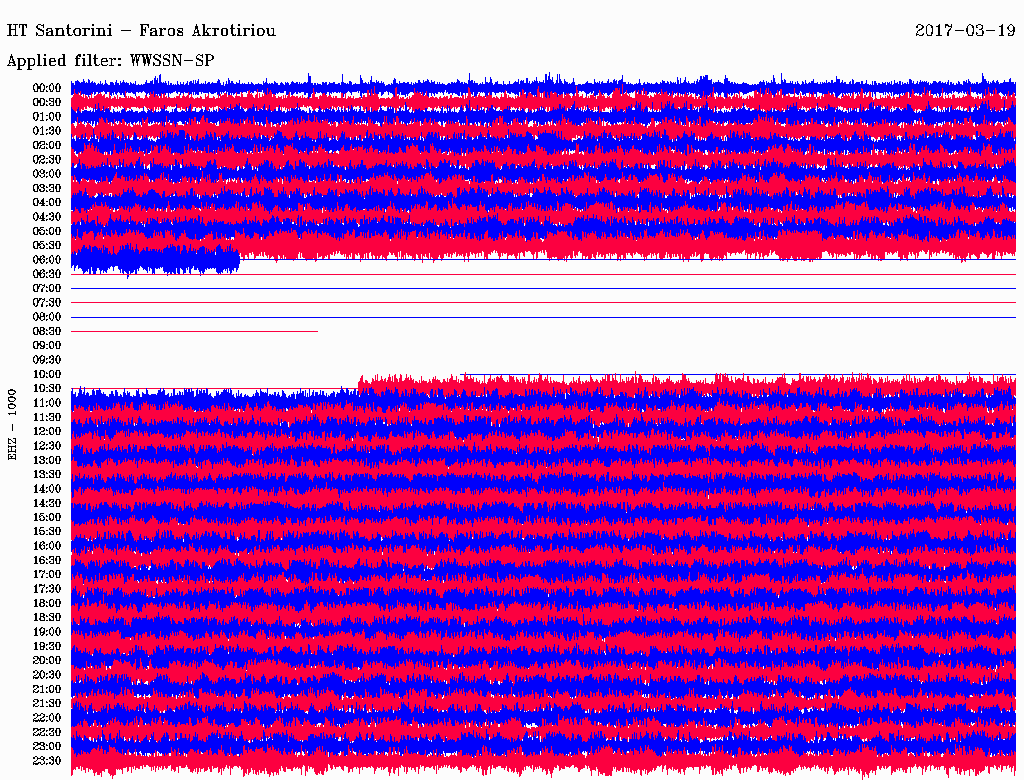Select the 12:00 time label
The width and height of the screenshot is (1024, 780).
[x=47, y=431]
